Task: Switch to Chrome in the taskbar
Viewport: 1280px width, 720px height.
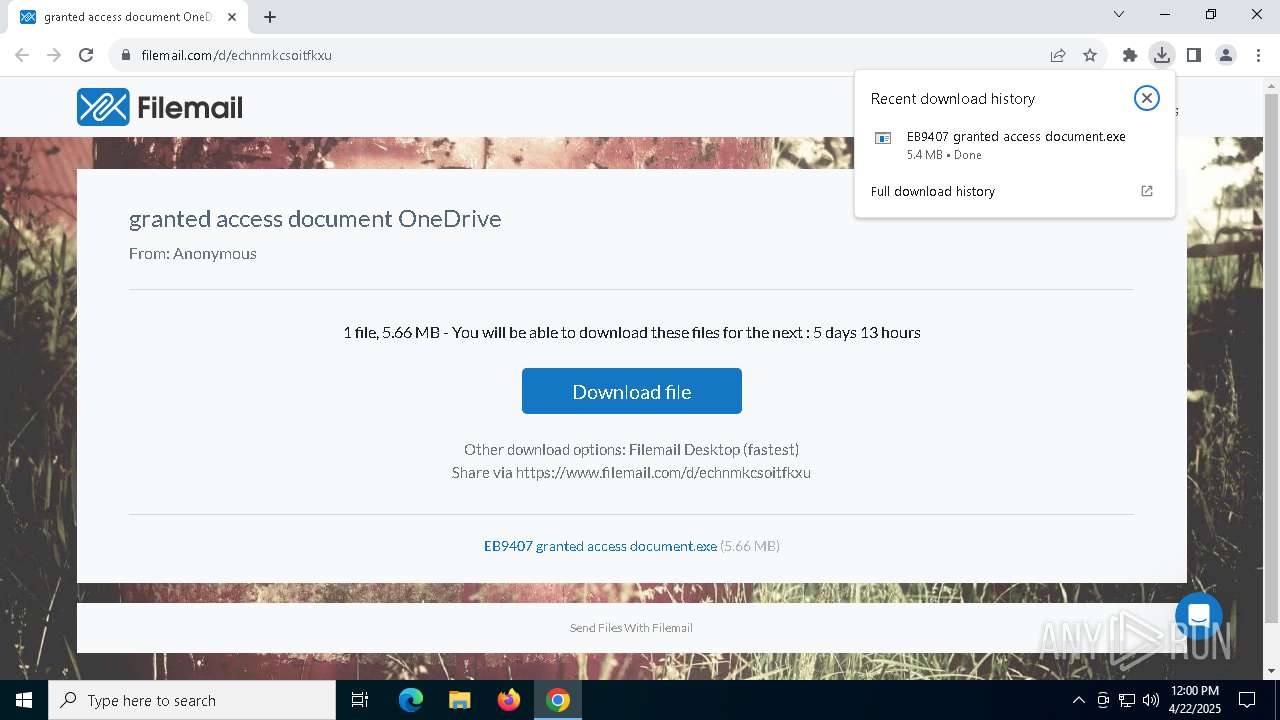Action: tap(558, 700)
